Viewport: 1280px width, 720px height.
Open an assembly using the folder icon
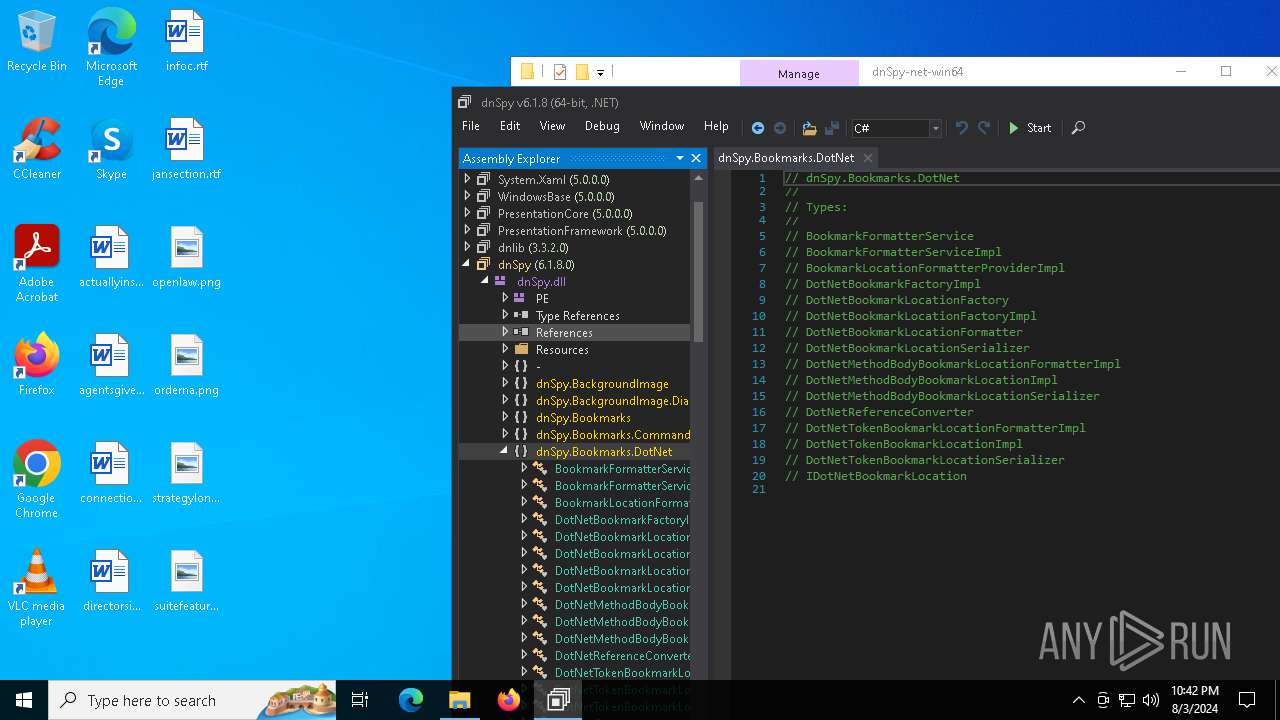tap(809, 128)
